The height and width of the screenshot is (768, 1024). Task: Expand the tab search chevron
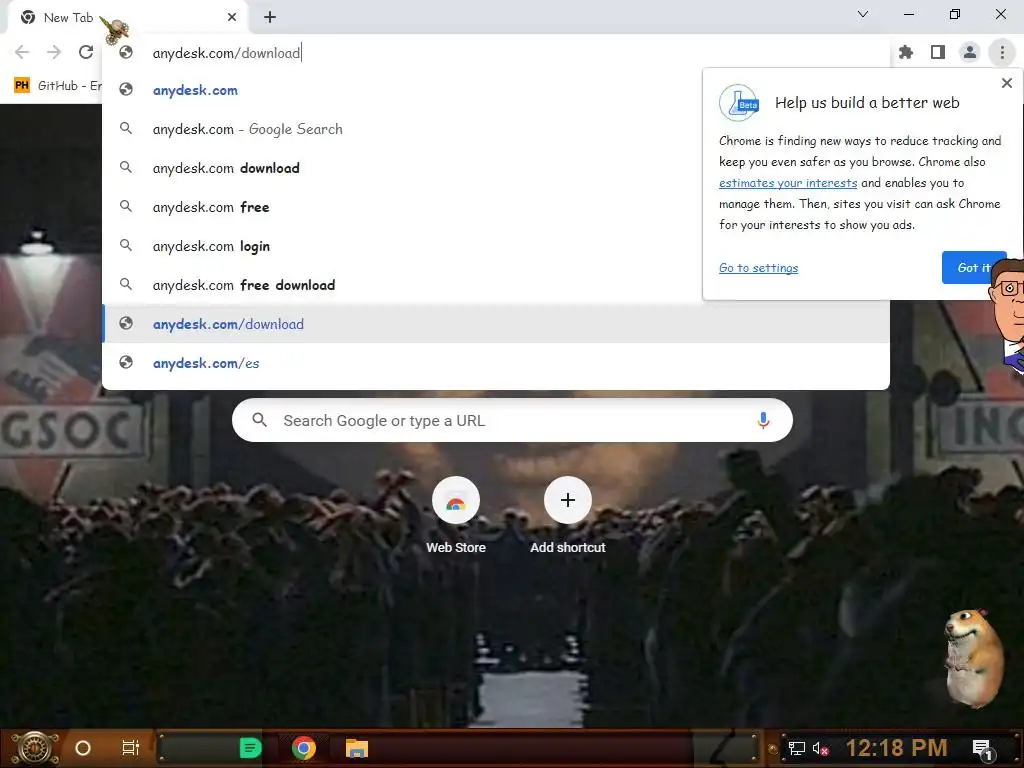tap(863, 14)
